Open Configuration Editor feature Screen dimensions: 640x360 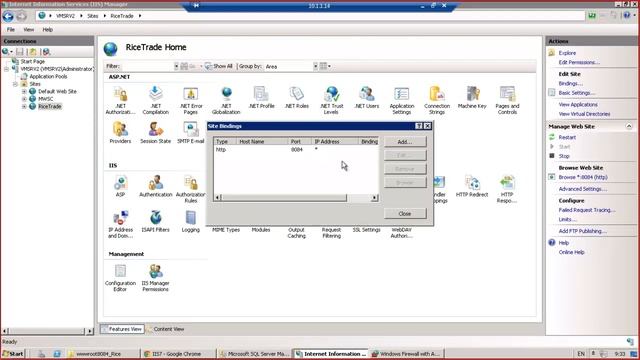pyautogui.click(x=120, y=278)
